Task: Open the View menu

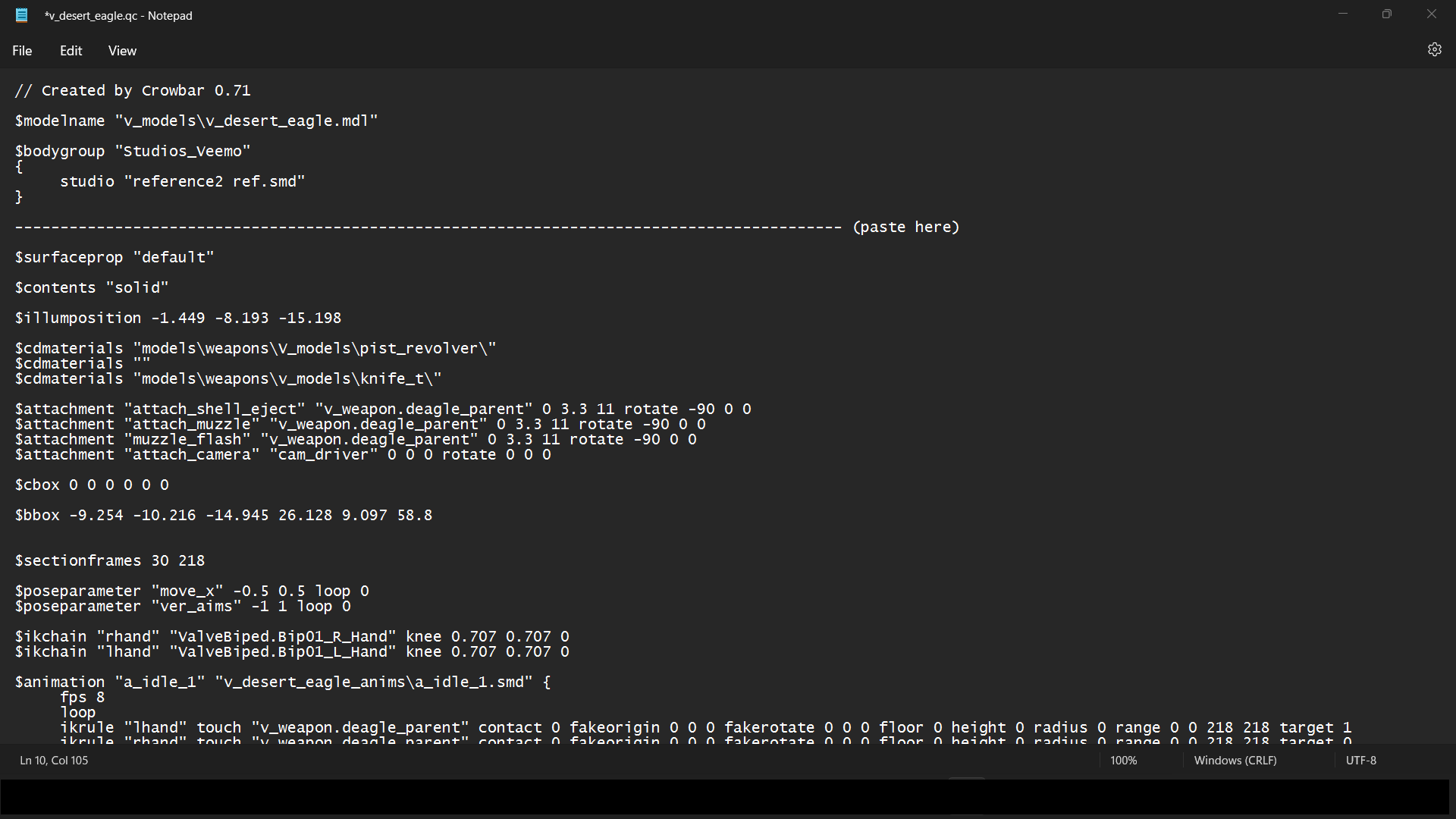Action: pos(122,51)
